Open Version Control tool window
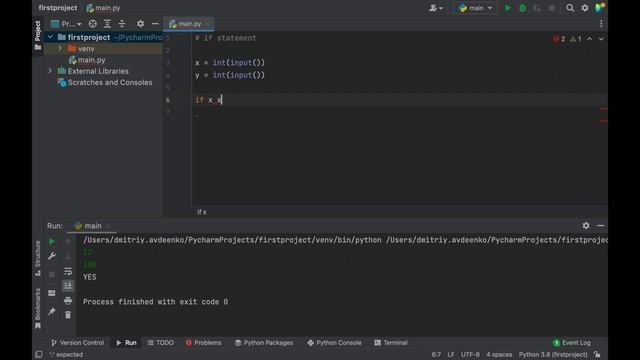This screenshot has height=360, width=640. (77, 343)
